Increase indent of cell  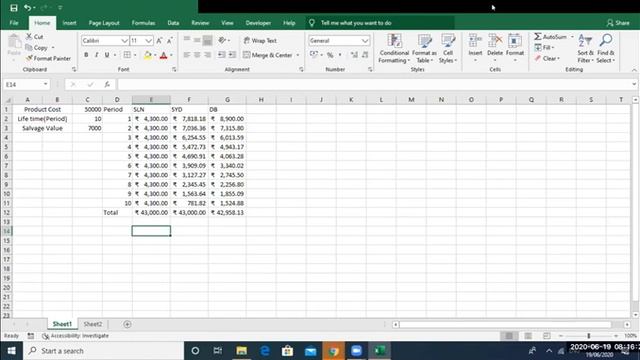(x=232, y=55)
